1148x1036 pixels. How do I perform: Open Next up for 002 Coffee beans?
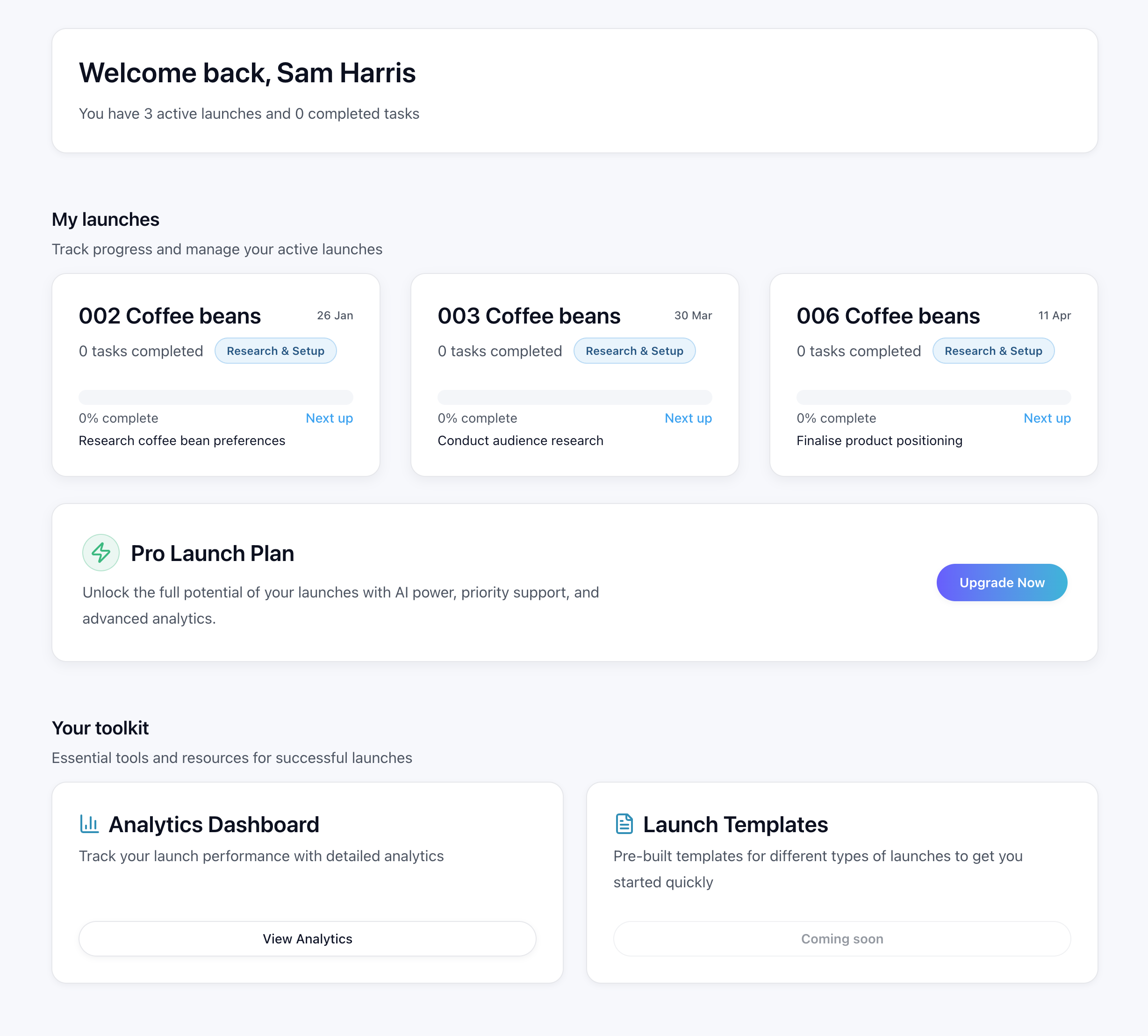point(329,418)
